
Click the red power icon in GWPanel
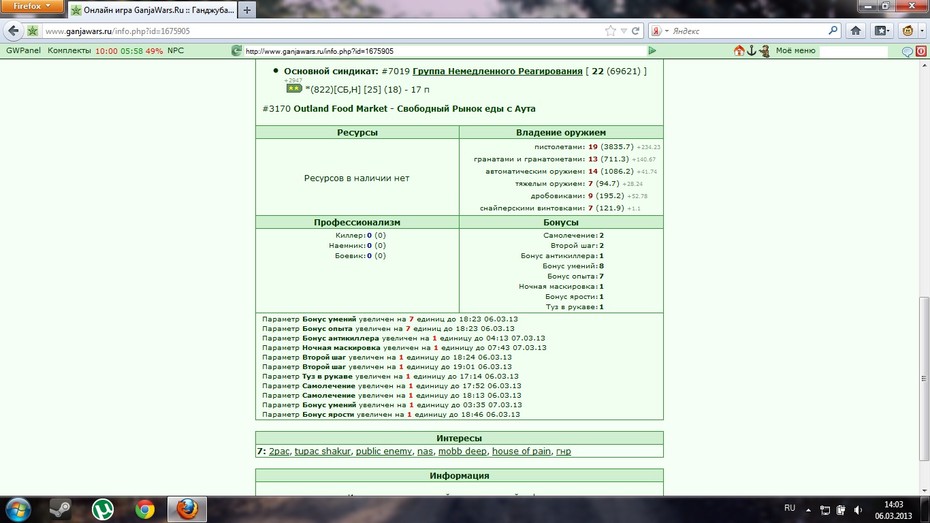(x=921, y=52)
